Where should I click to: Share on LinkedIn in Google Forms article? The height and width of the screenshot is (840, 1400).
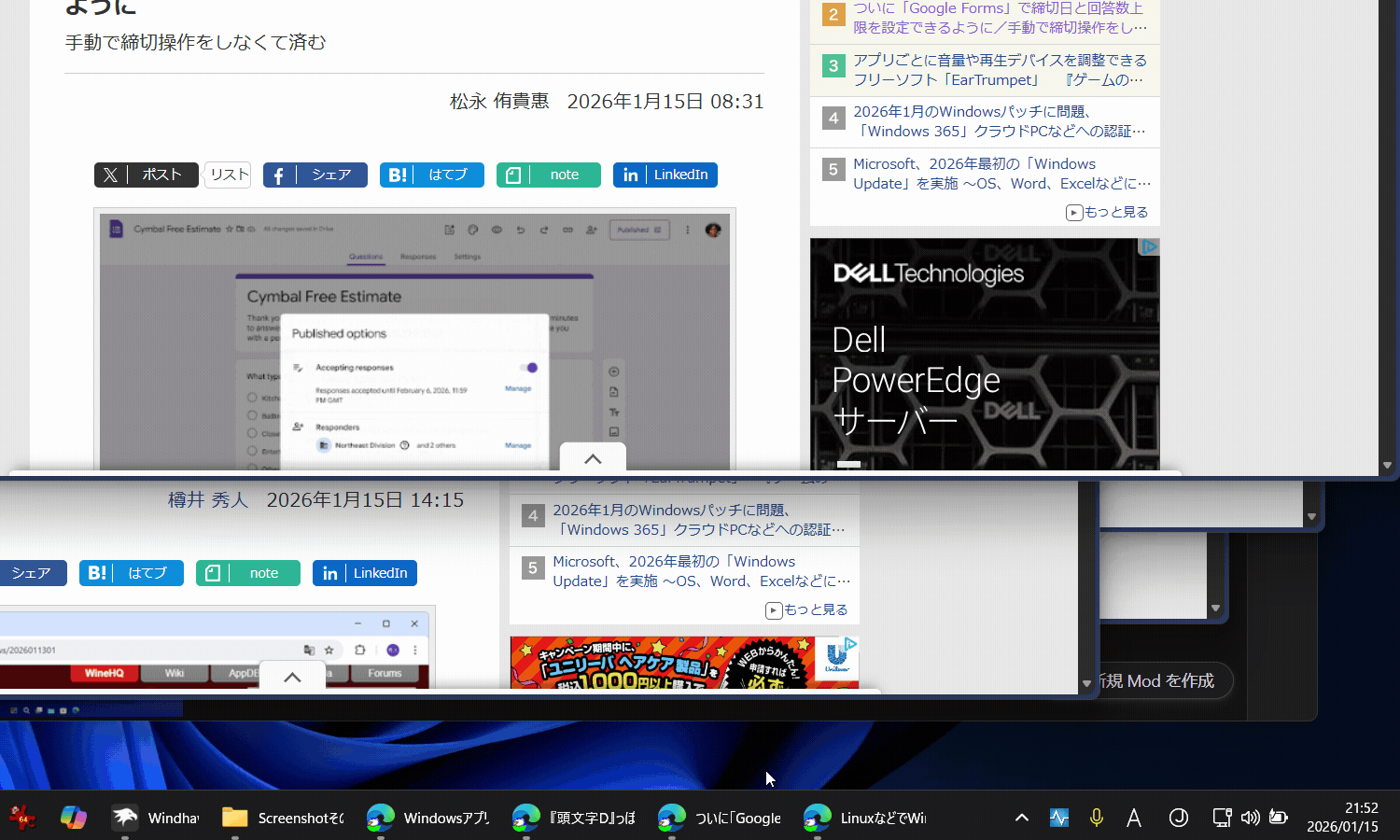[665, 175]
